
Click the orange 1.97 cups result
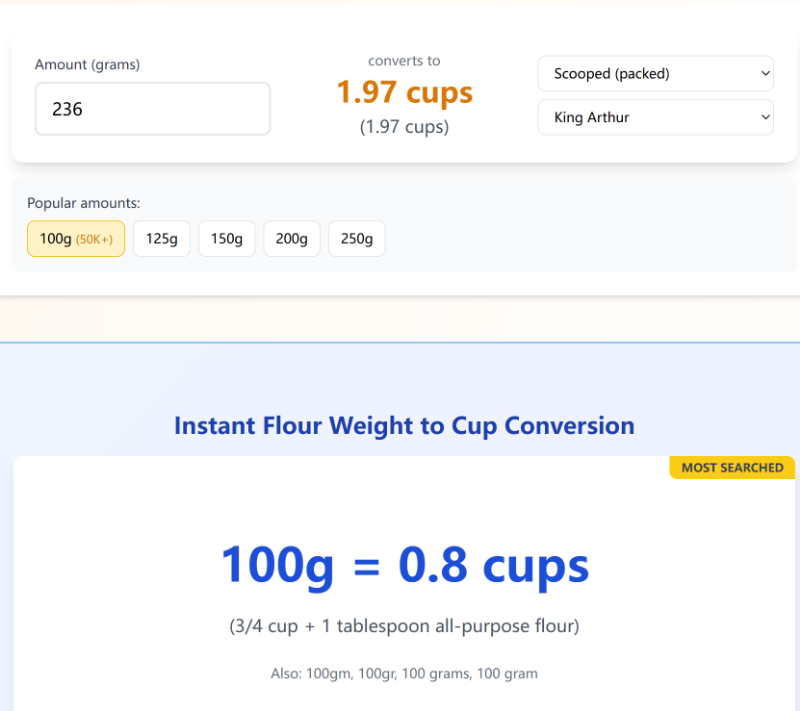(x=404, y=93)
